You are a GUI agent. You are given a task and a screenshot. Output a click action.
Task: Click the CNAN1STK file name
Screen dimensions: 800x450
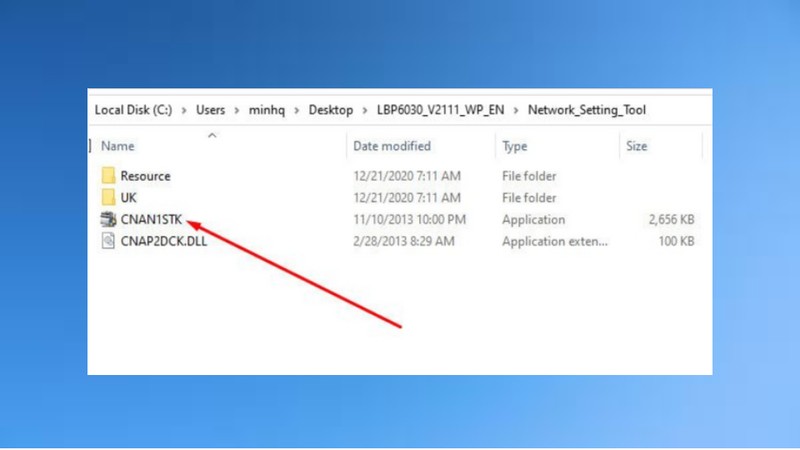pos(151,219)
